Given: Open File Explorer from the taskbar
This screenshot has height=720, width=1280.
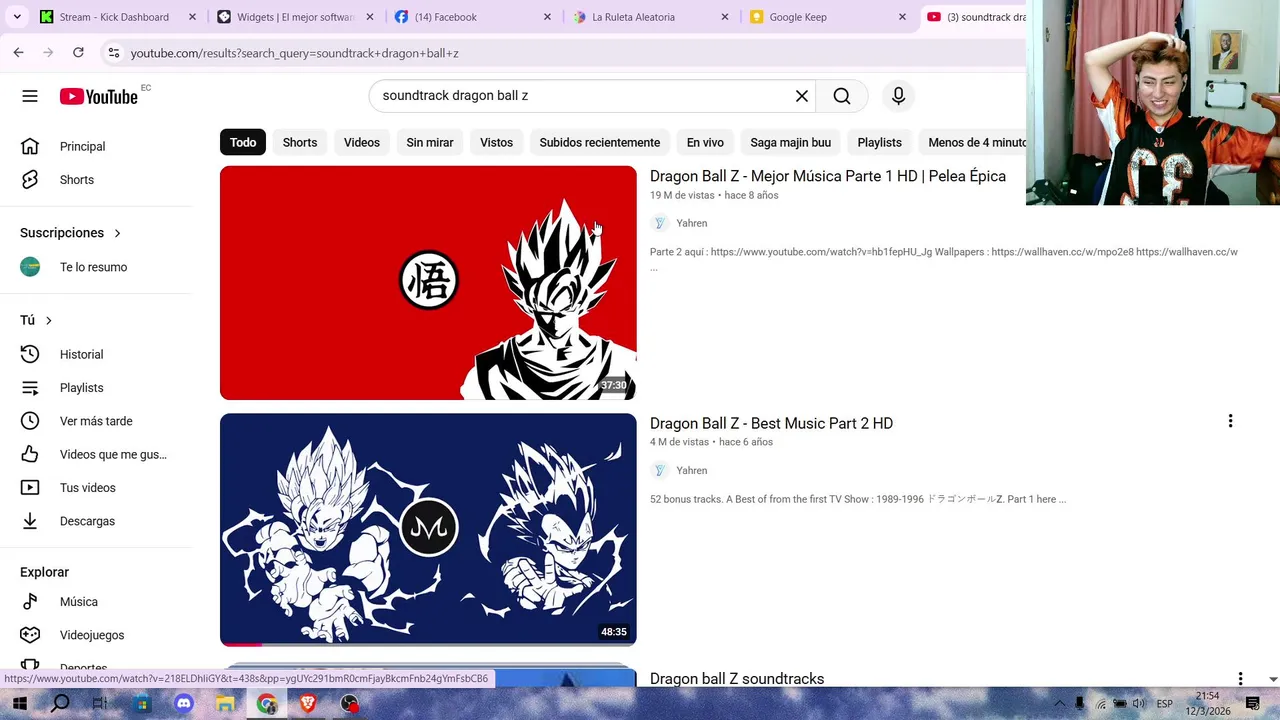Looking at the screenshot, I should (x=225, y=704).
